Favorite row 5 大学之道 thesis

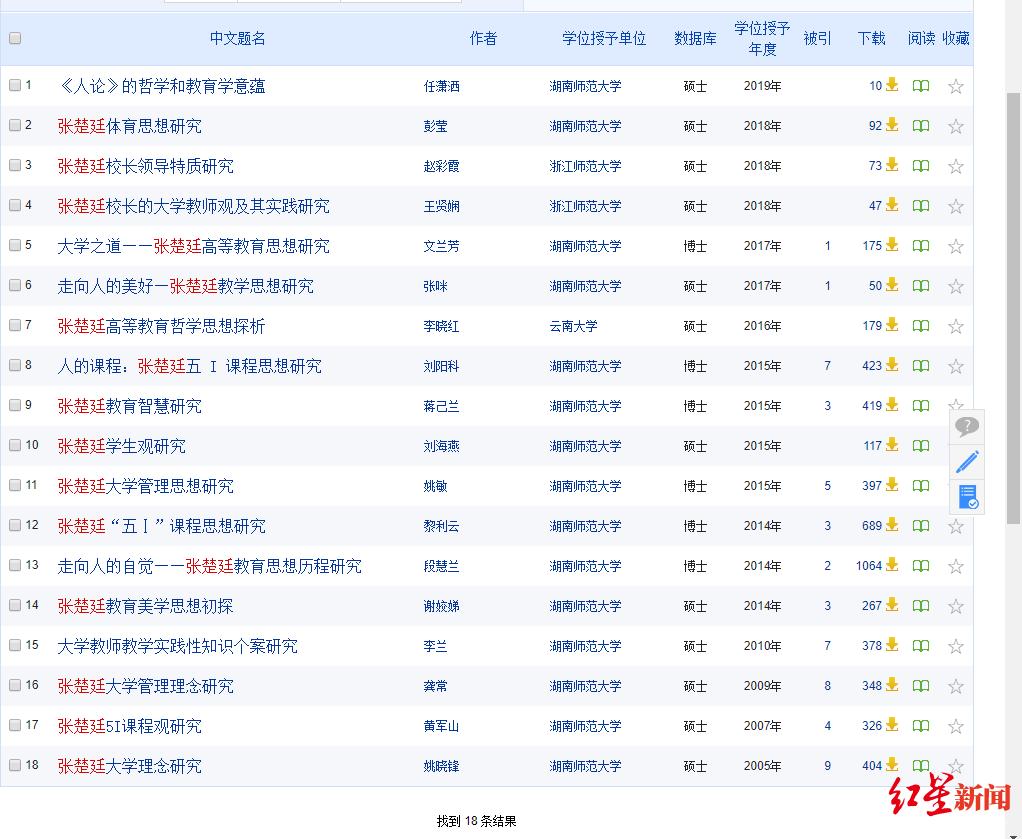pos(956,246)
